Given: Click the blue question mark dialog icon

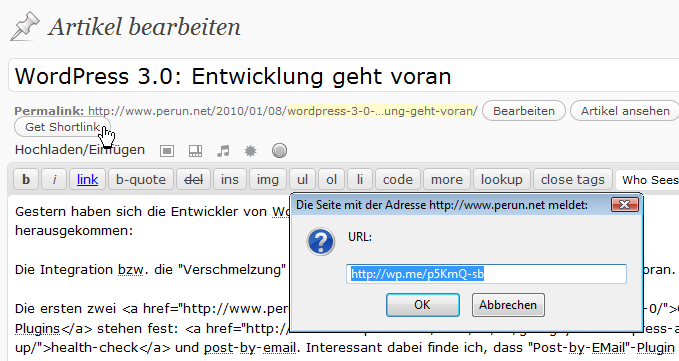Looking at the screenshot, I should (x=320, y=242).
